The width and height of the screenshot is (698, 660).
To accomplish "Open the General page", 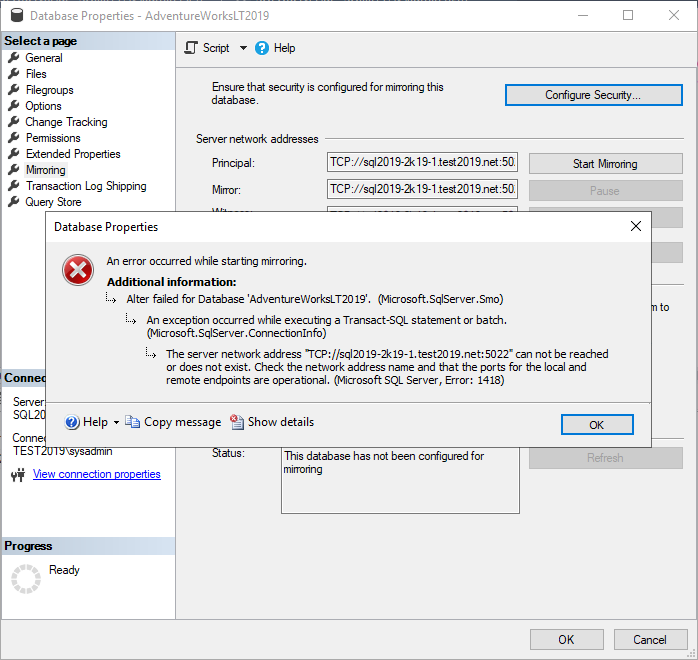I will [x=44, y=58].
